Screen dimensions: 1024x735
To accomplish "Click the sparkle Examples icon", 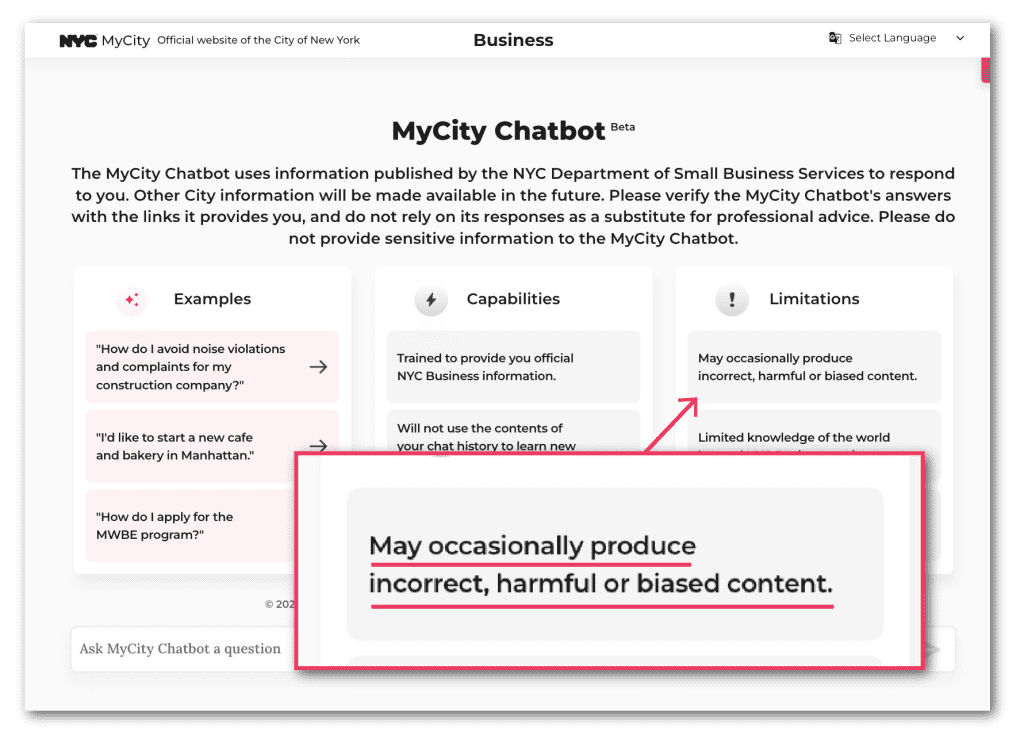I will tap(132, 300).
